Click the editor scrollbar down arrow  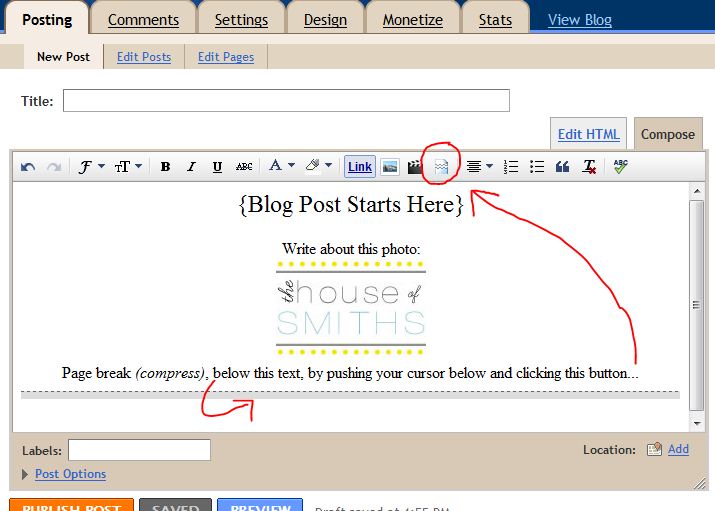(697, 423)
